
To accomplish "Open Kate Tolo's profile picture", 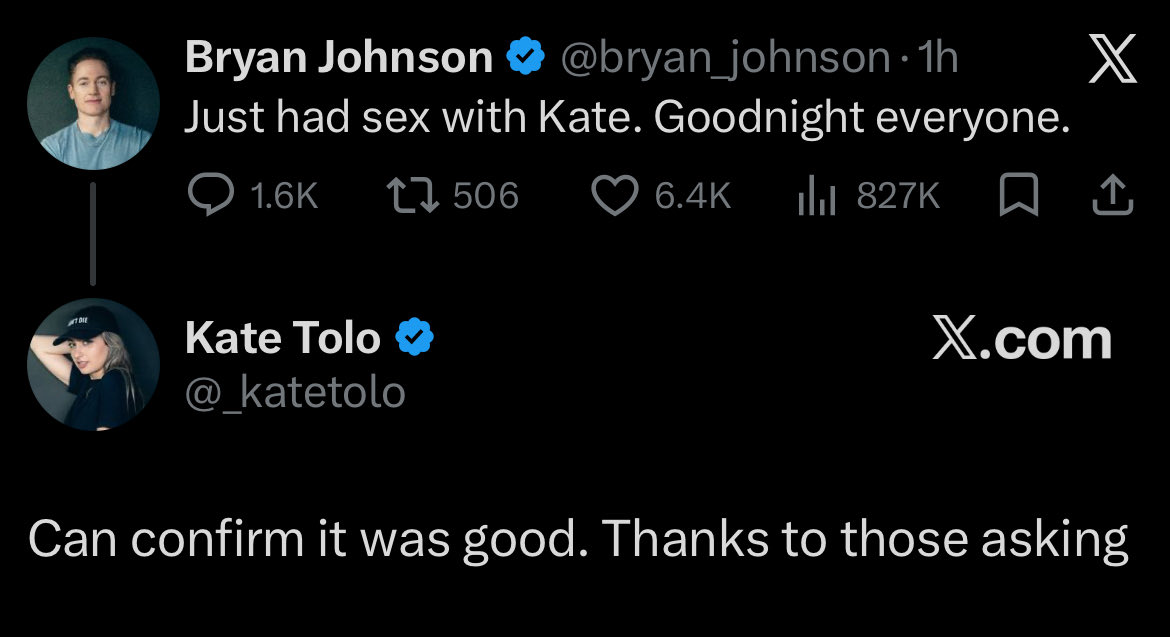I will 94,364.
